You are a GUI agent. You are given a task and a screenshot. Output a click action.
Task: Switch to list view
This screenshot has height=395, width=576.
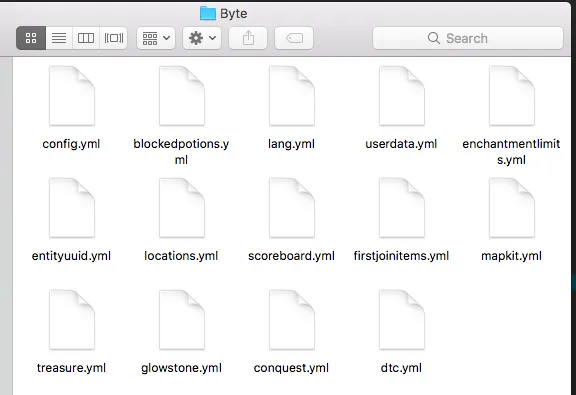[59, 38]
